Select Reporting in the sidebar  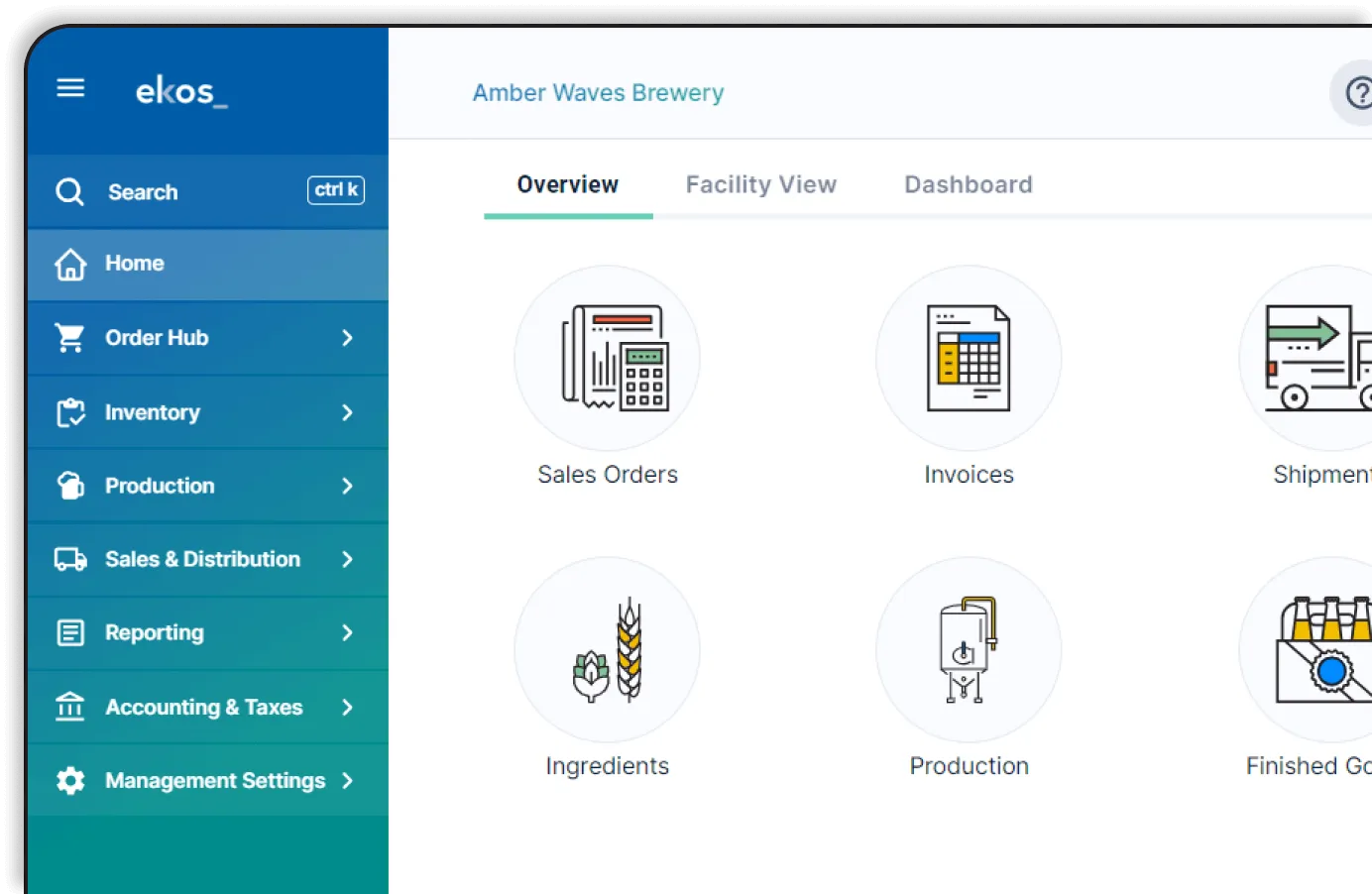click(x=208, y=632)
